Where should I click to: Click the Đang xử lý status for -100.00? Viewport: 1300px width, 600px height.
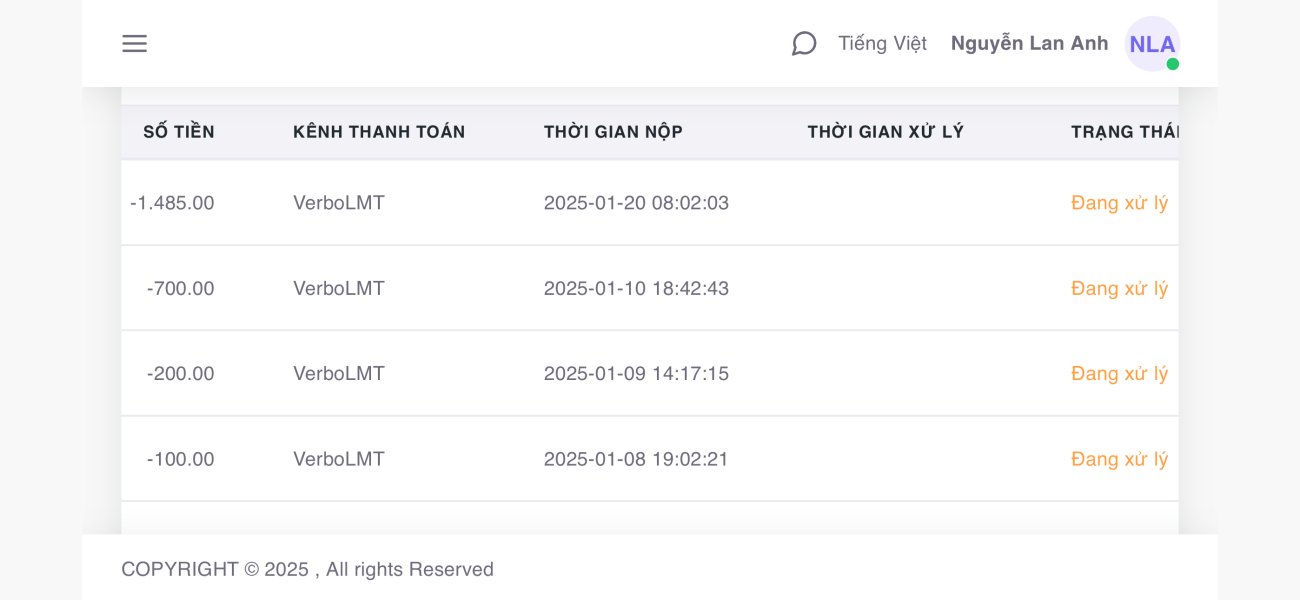point(1119,459)
